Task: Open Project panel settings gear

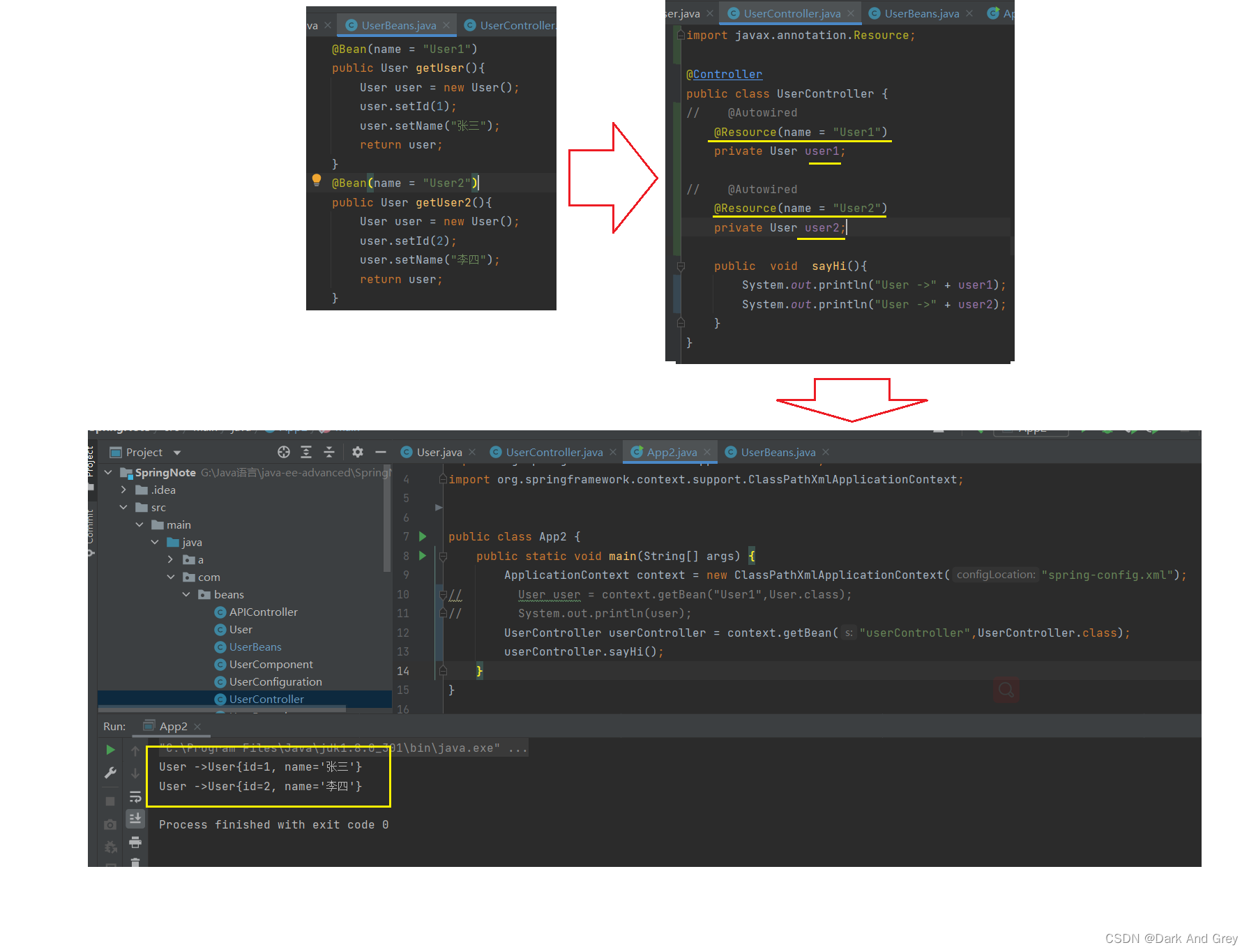Action: (358, 452)
